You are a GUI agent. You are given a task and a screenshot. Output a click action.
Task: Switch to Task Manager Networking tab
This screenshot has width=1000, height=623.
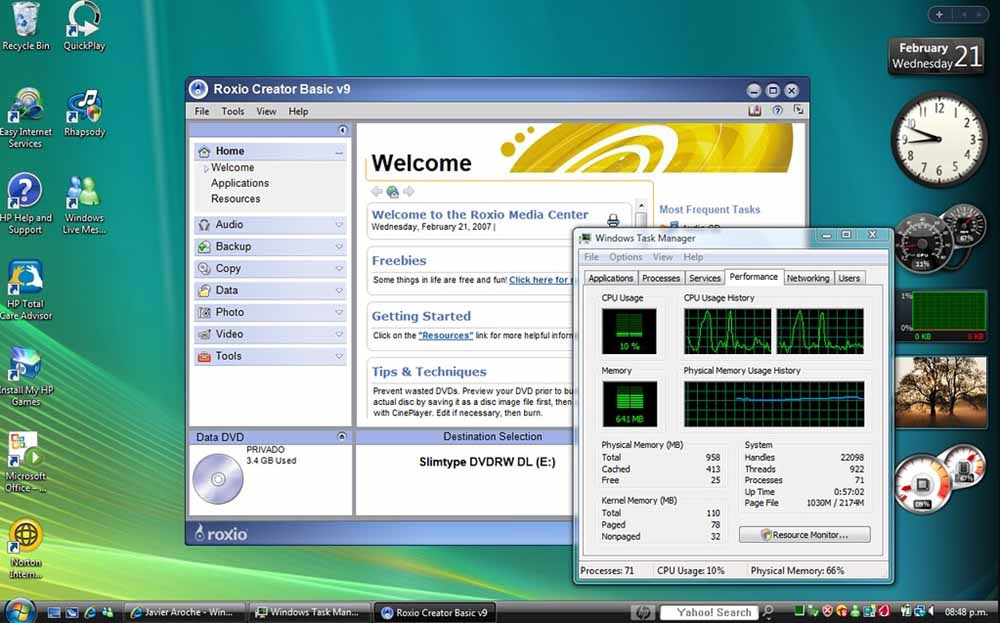[x=807, y=278]
